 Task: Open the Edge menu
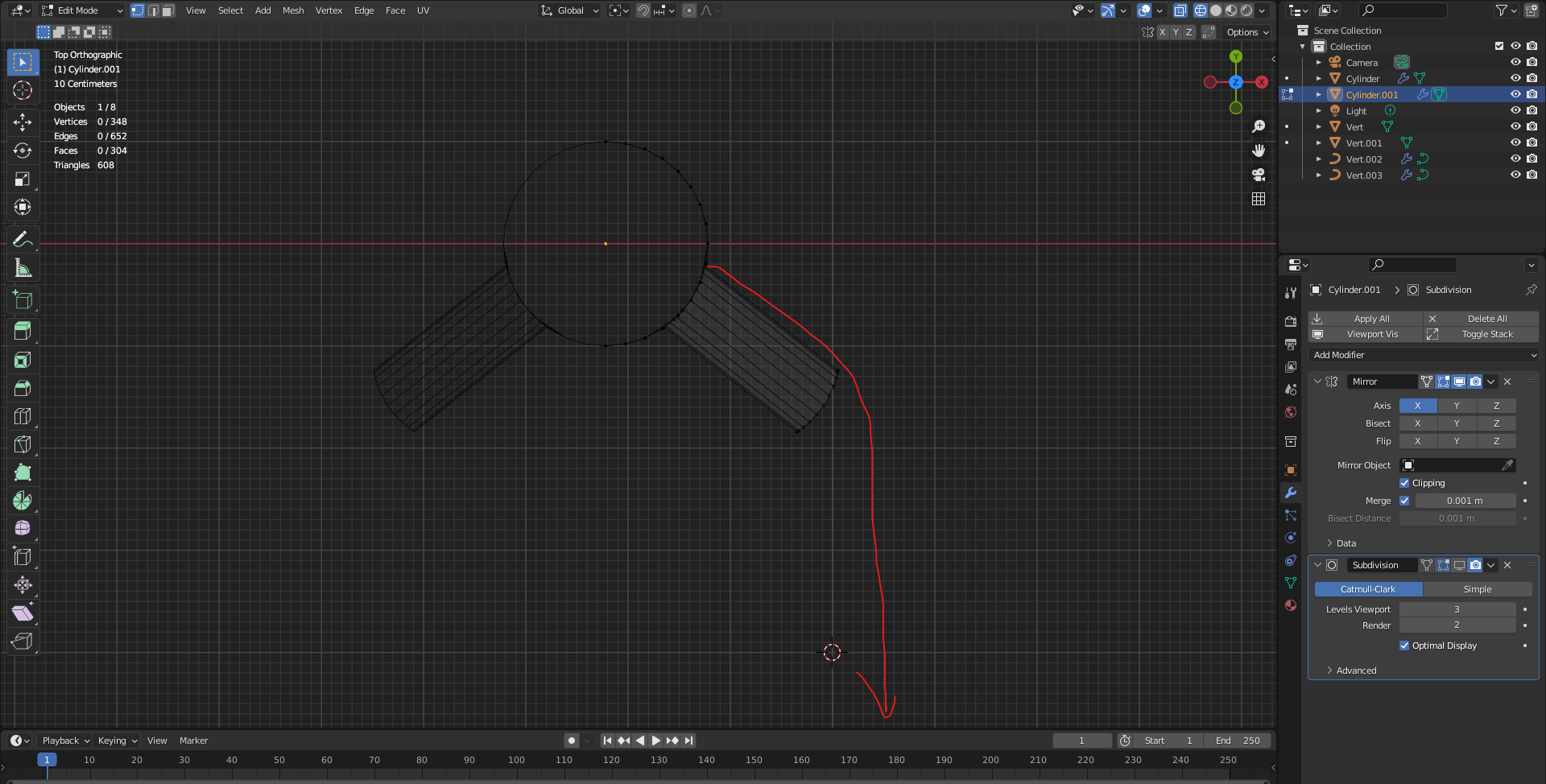coord(364,10)
